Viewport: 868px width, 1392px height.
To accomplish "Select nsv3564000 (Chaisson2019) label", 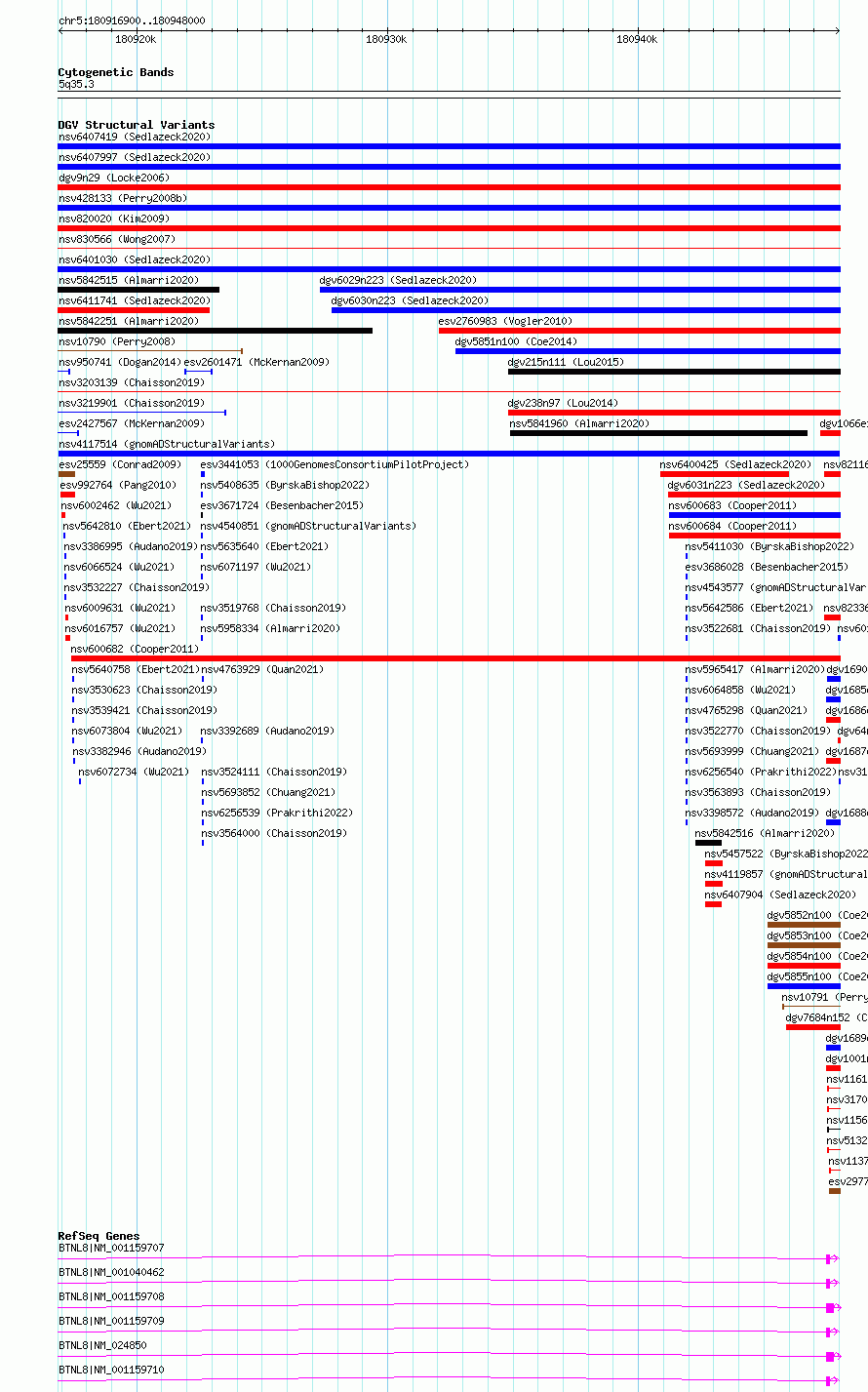I will pyautogui.click(x=274, y=833).
